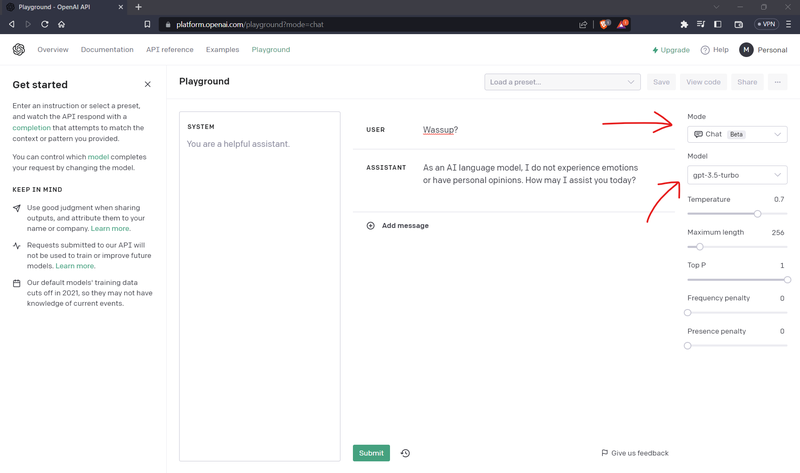This screenshot has width=800, height=473.
Task: Open the Personal account avatar
Action: pos(746,49)
